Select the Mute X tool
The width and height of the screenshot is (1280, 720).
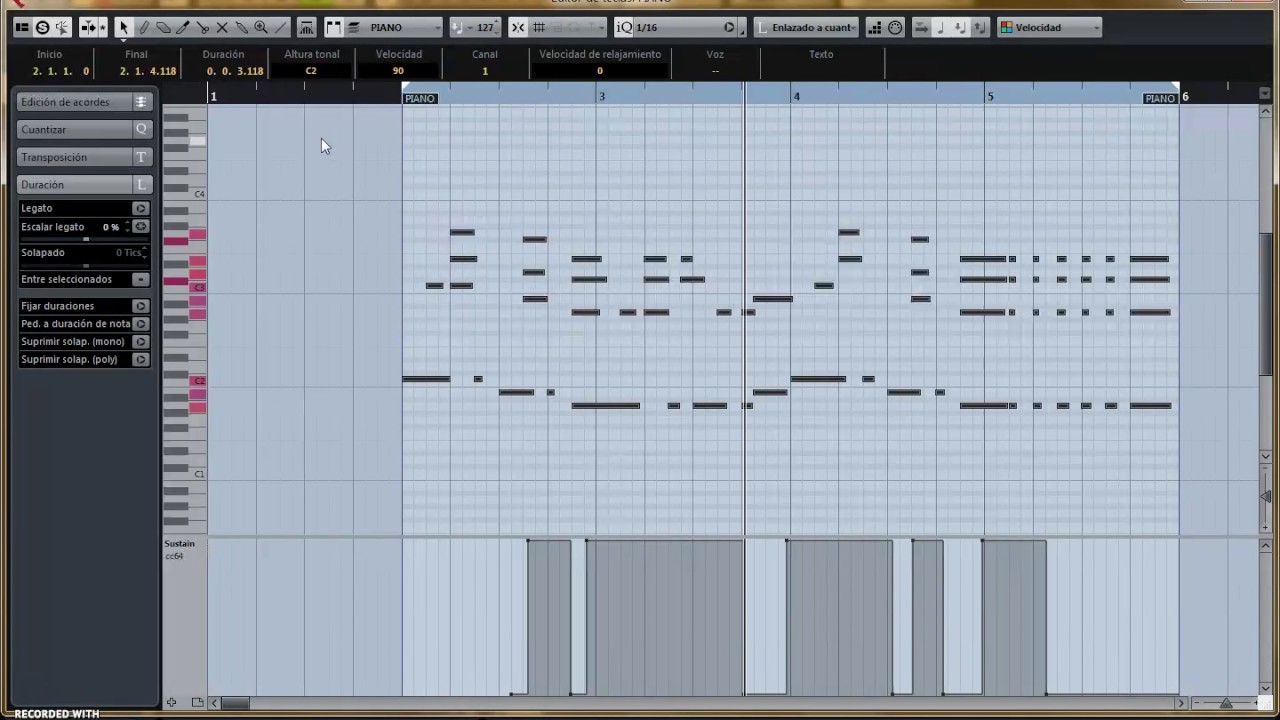point(222,27)
